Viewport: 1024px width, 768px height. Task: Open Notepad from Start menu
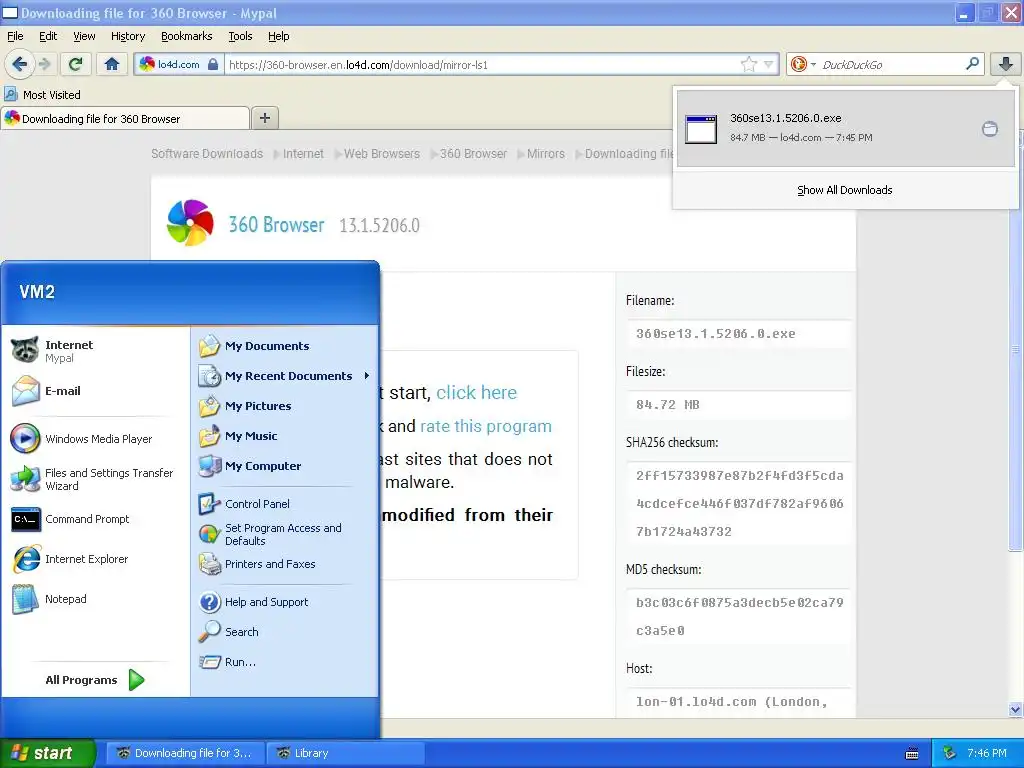95,599
